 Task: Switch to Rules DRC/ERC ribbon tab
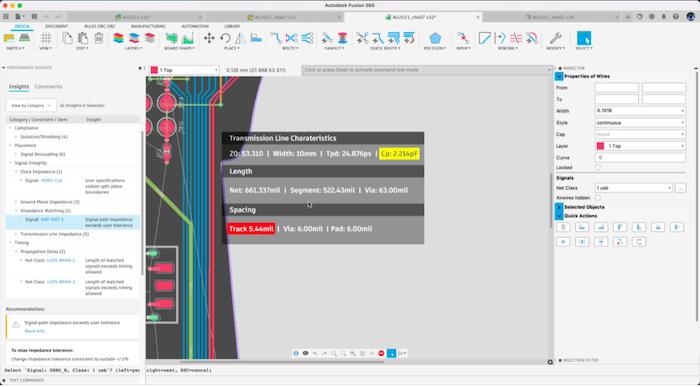[100, 26]
